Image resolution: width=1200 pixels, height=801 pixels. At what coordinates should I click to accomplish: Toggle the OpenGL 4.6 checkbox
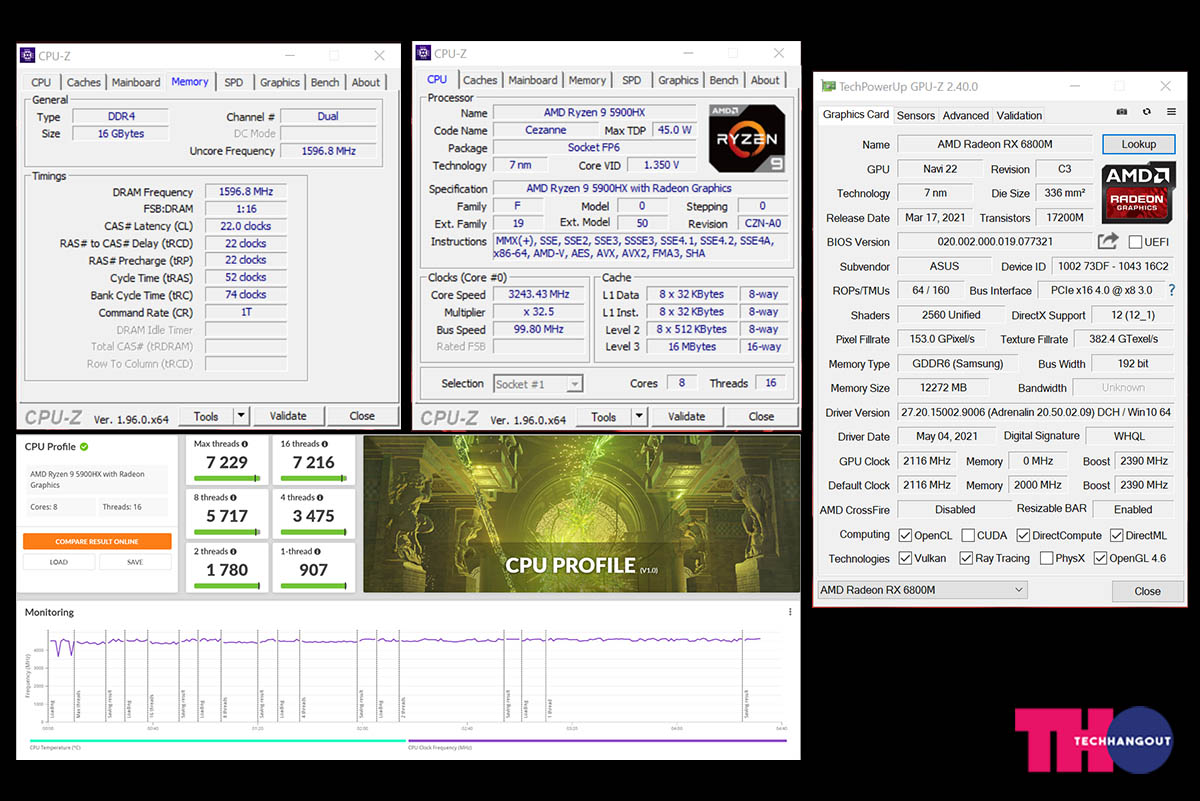click(x=1100, y=559)
